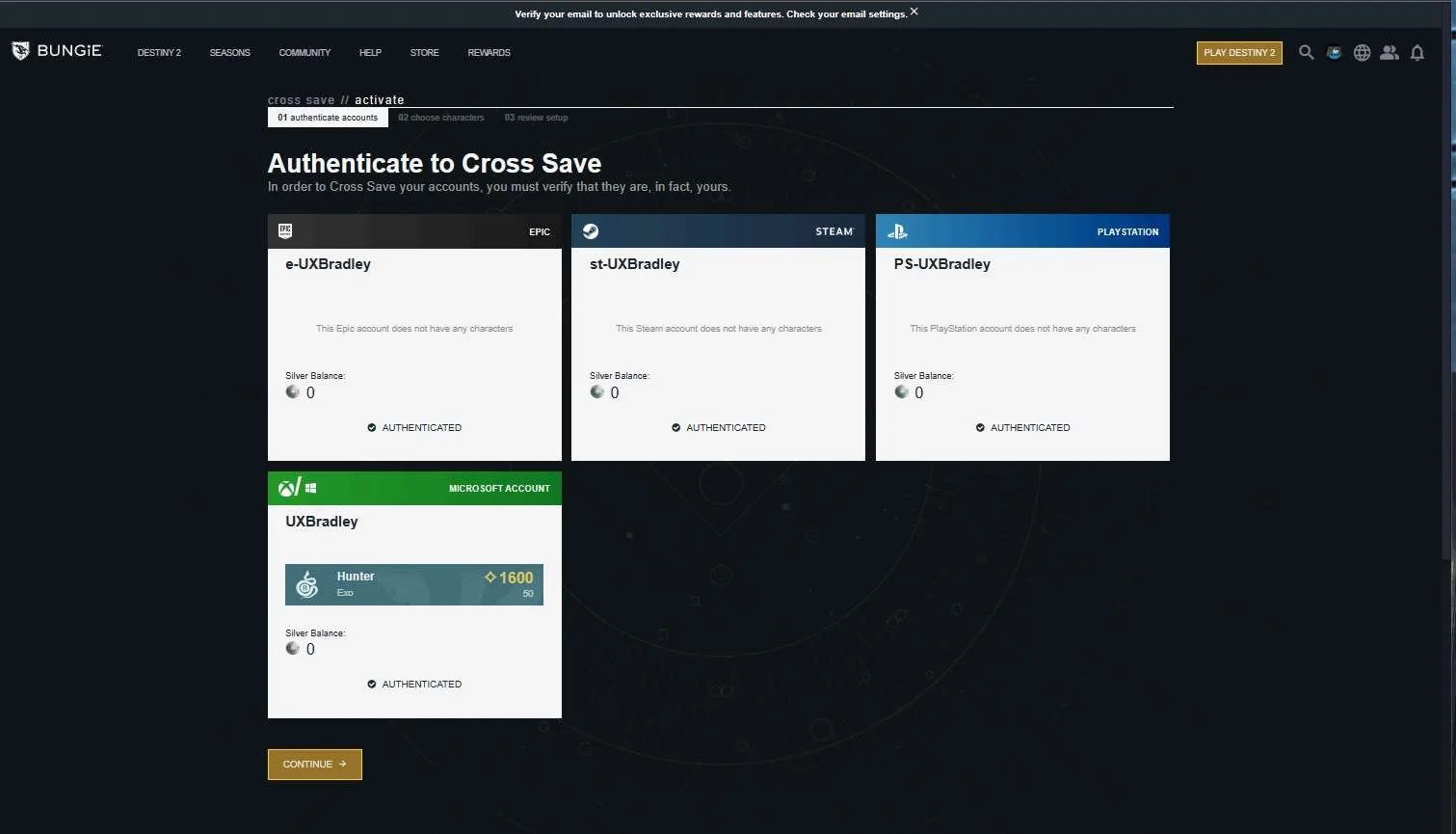The width and height of the screenshot is (1456, 834).
Task: Open the friends icon in header
Action: point(1389,53)
